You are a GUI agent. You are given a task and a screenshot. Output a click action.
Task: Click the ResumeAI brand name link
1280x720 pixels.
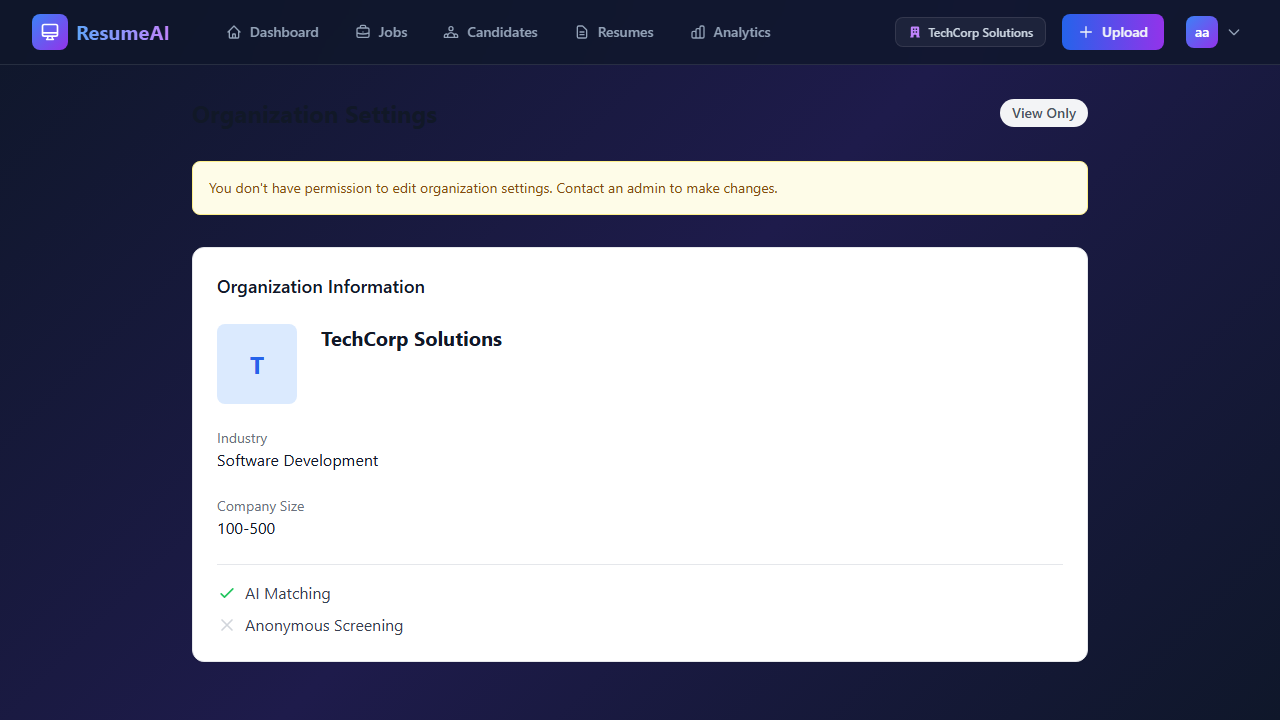122,32
